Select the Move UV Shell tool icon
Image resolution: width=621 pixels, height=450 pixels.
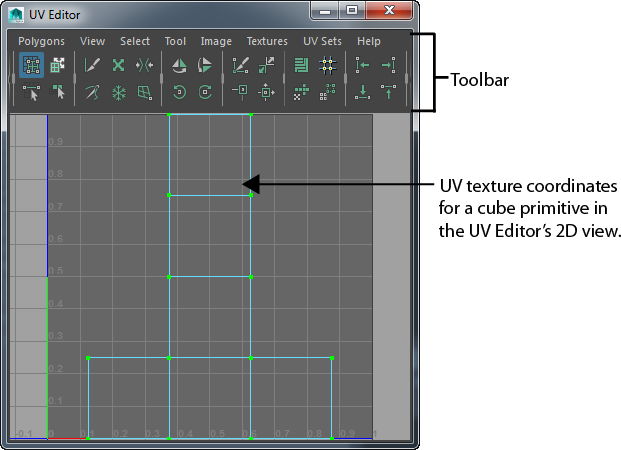(57, 65)
